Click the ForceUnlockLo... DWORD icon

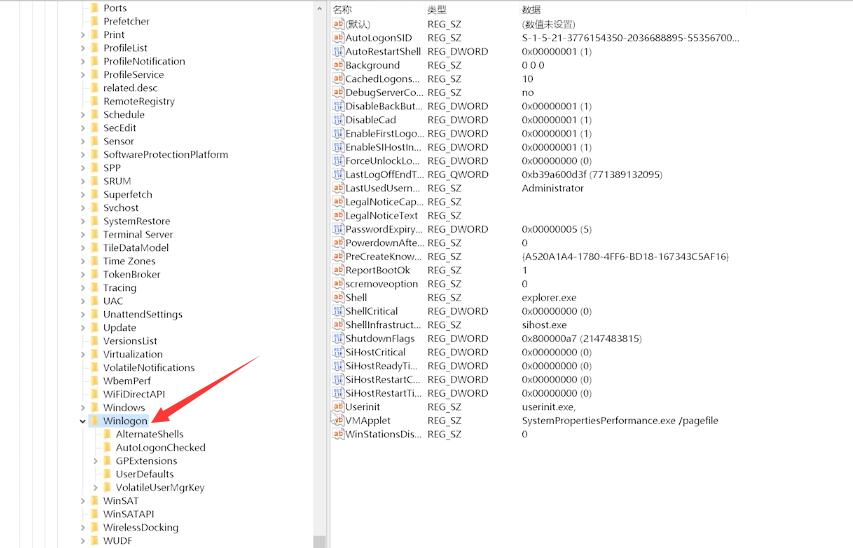338,161
